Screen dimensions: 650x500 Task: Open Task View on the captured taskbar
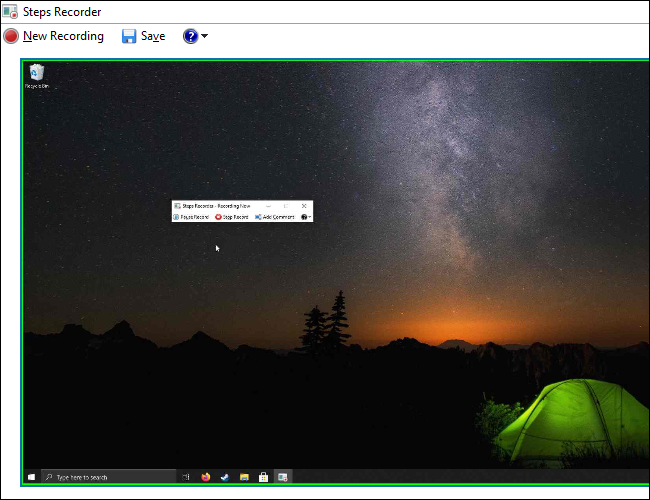[x=186, y=477]
